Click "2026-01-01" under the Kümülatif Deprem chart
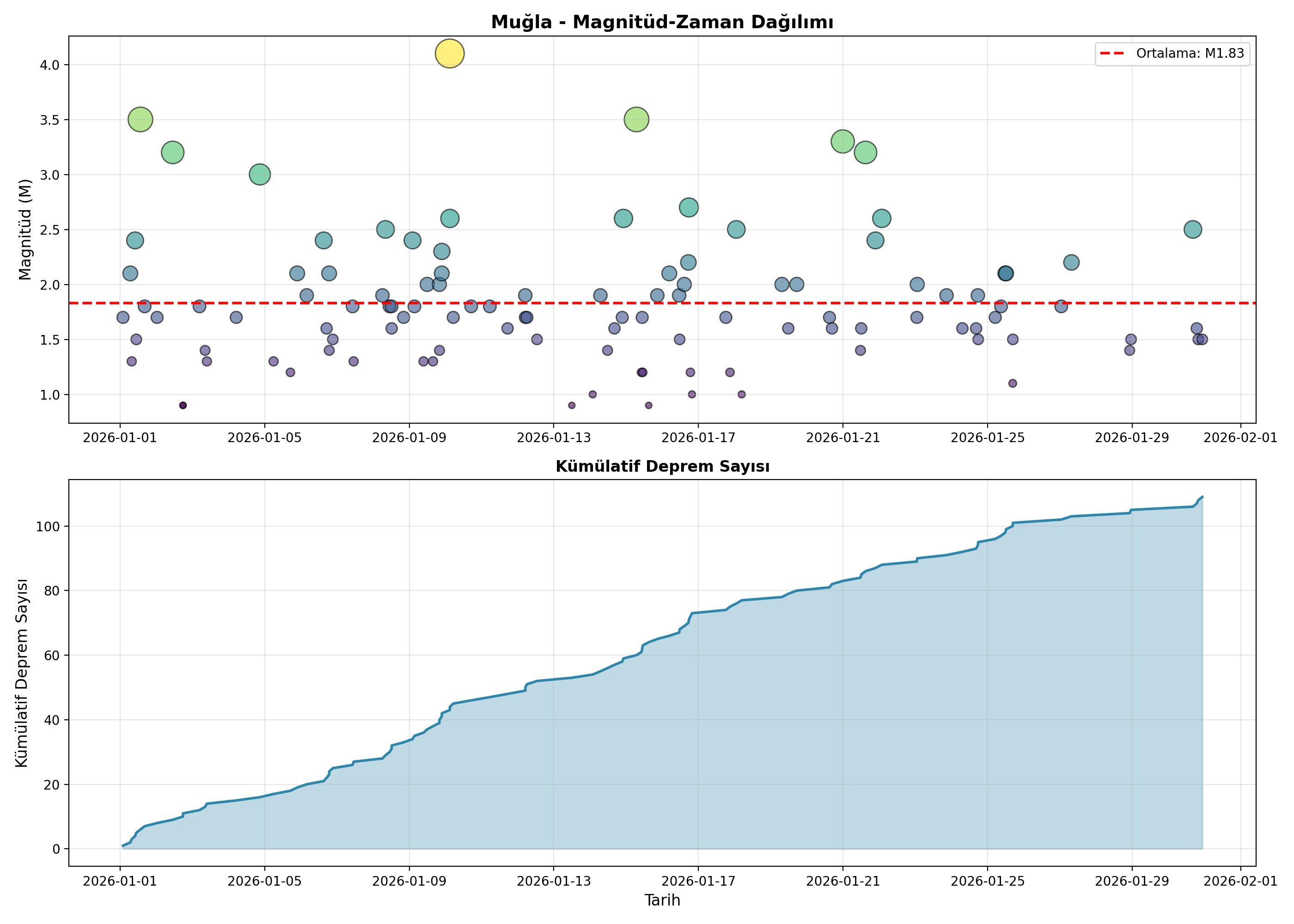Screen dimensions: 1294x924 [x=120, y=881]
